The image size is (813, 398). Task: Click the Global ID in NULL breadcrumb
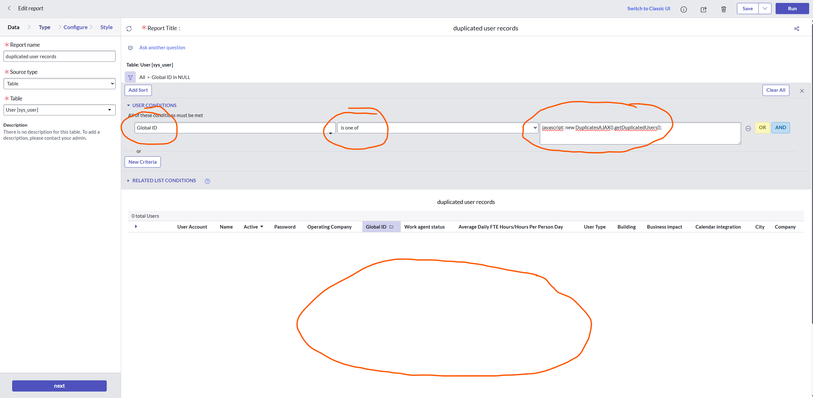point(171,77)
